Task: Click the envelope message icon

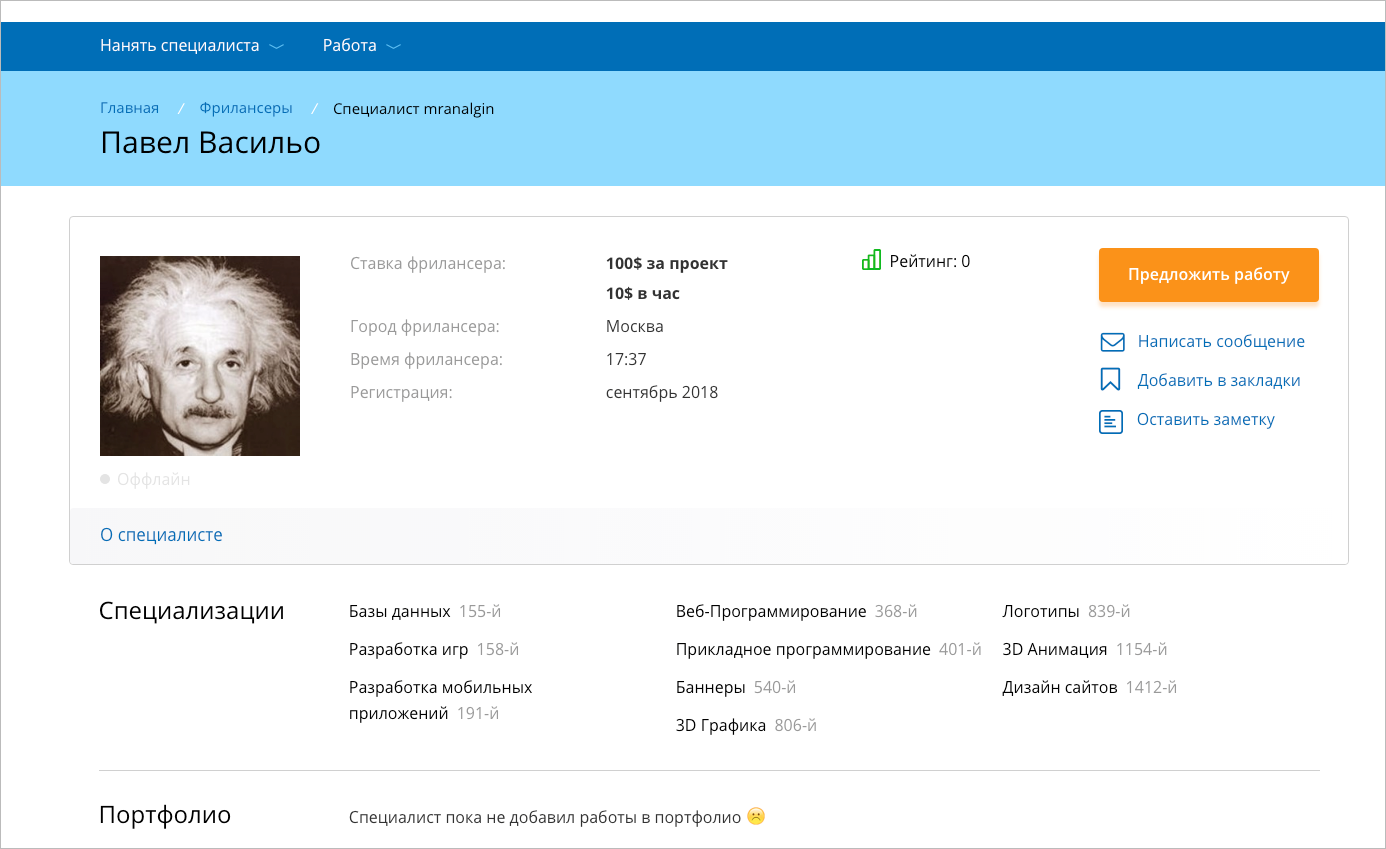Action: click(x=1112, y=342)
